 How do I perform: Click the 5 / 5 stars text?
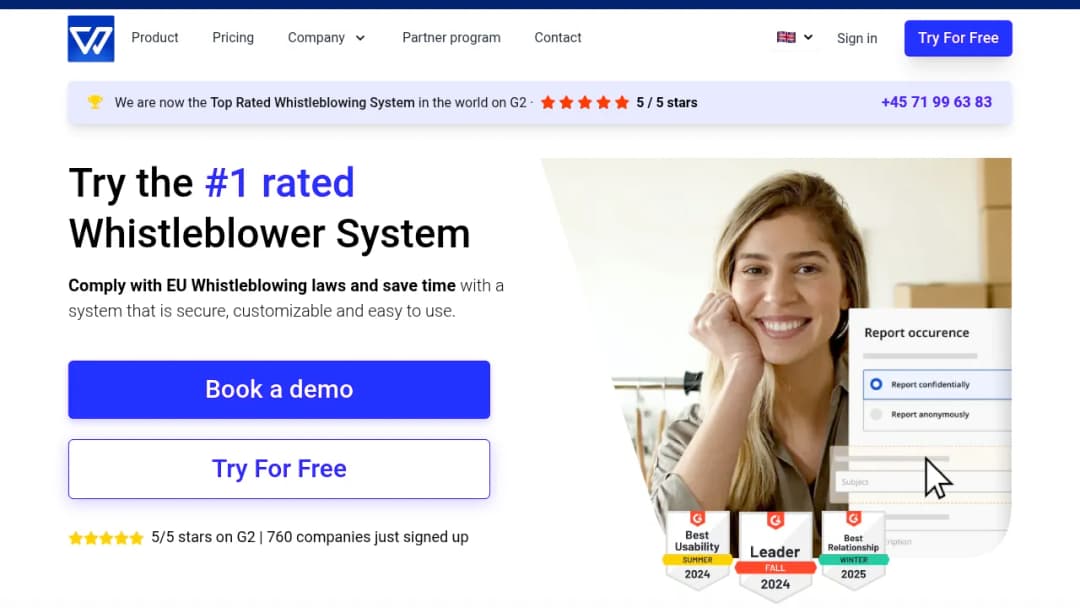tap(667, 103)
